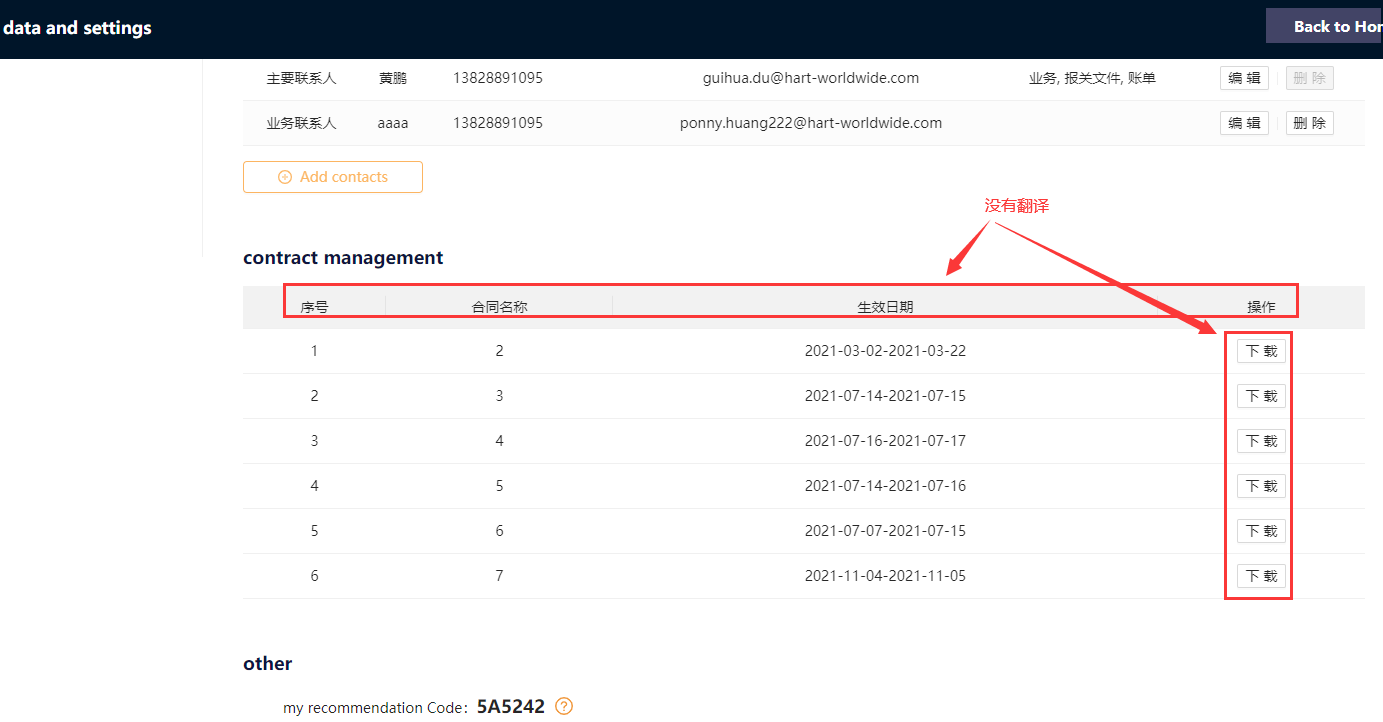The width and height of the screenshot is (1383, 722).
Task: Download contract dated 2021-03-02-2021-03-22
Action: pos(1261,351)
